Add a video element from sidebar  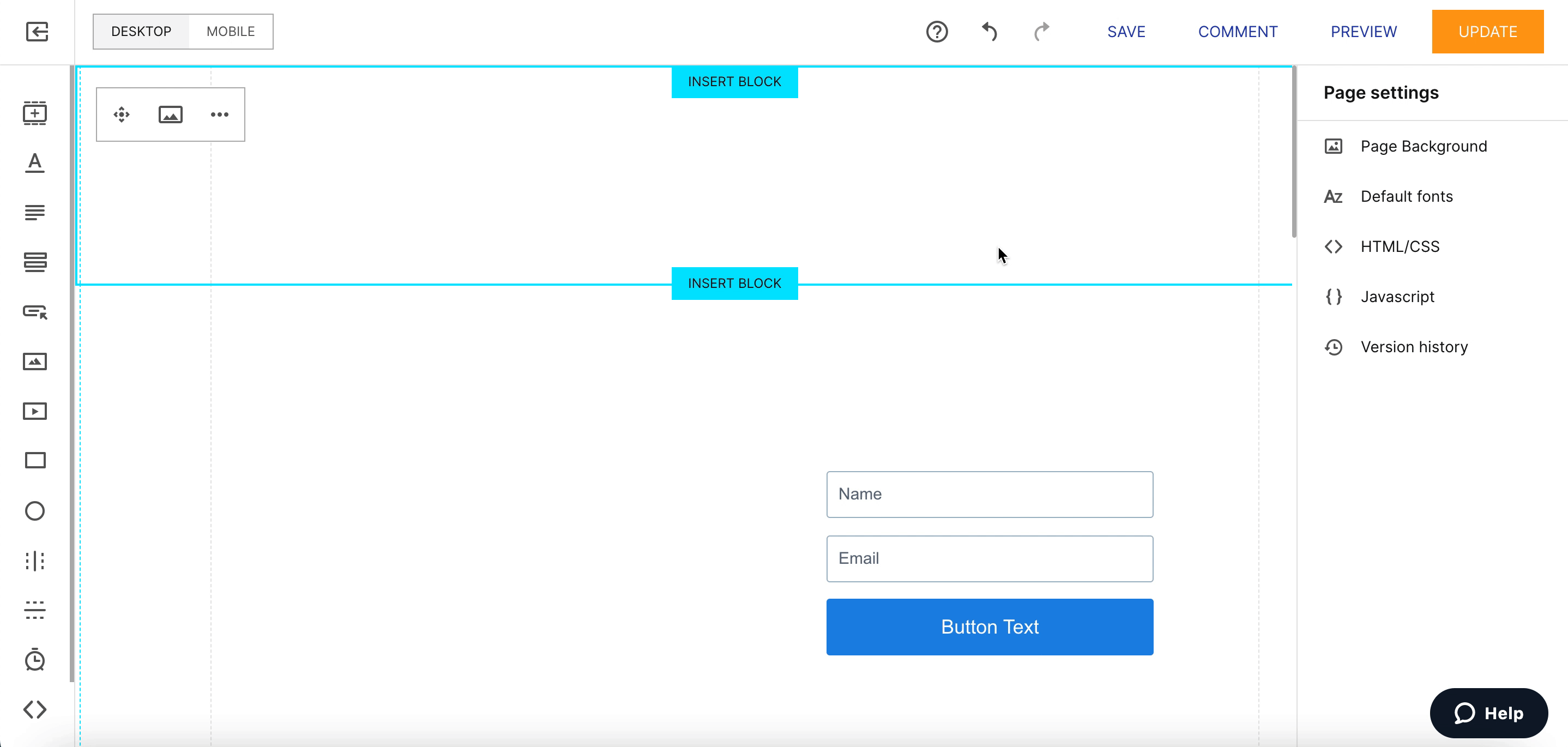[x=35, y=412]
